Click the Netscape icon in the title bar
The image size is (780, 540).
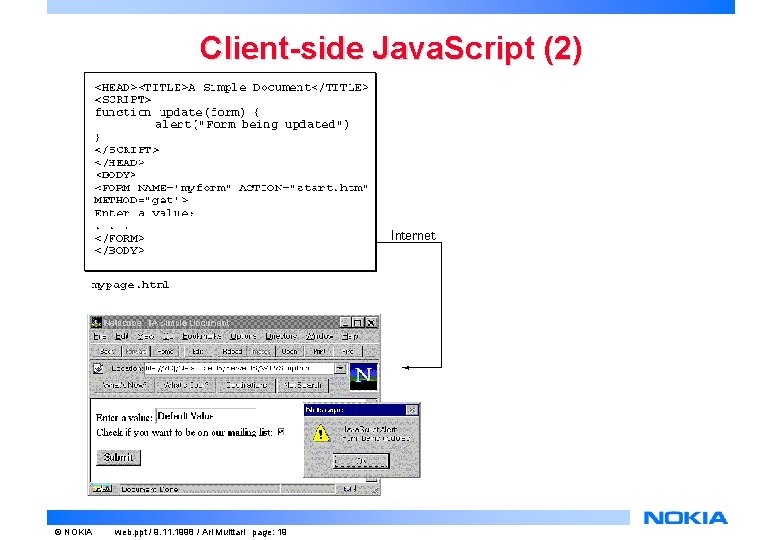pyautogui.click(x=97, y=322)
